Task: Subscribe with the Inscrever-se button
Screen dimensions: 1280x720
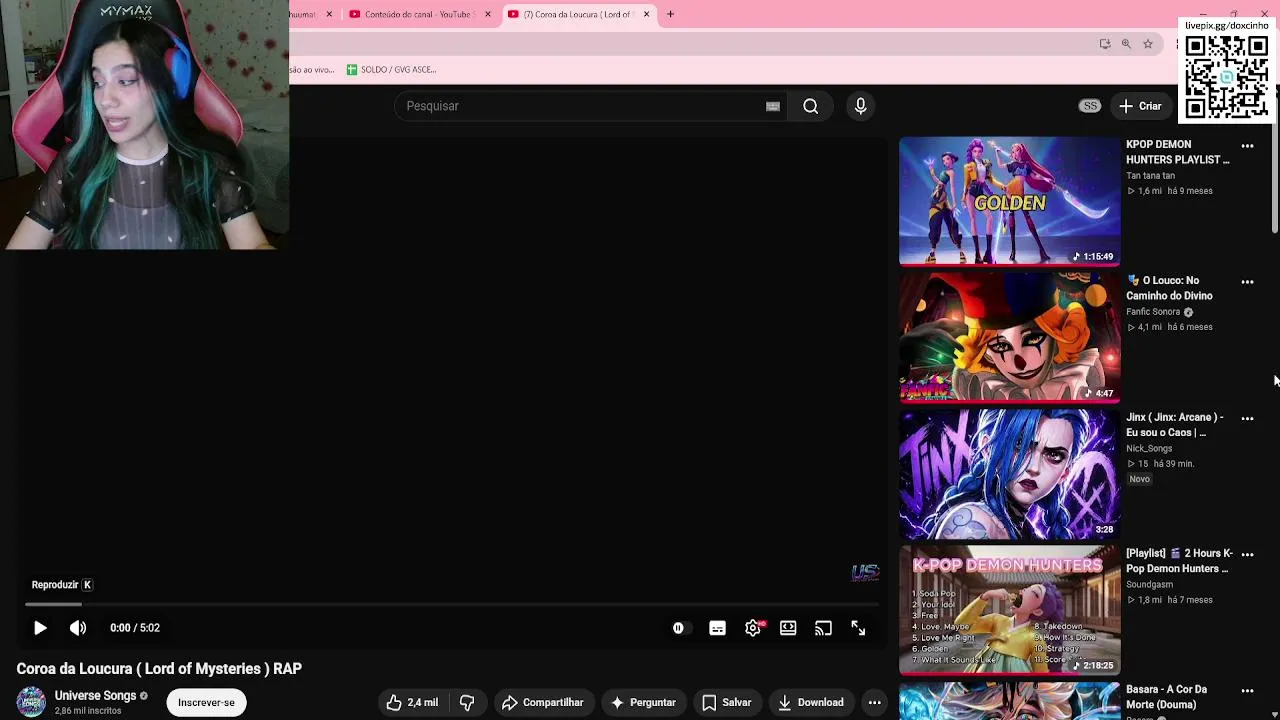Action: [x=206, y=702]
